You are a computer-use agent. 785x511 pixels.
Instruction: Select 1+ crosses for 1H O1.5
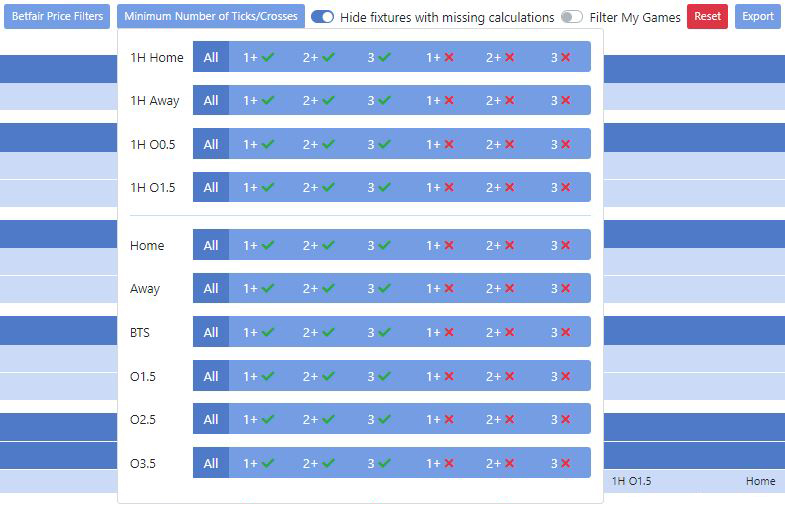tap(440, 187)
